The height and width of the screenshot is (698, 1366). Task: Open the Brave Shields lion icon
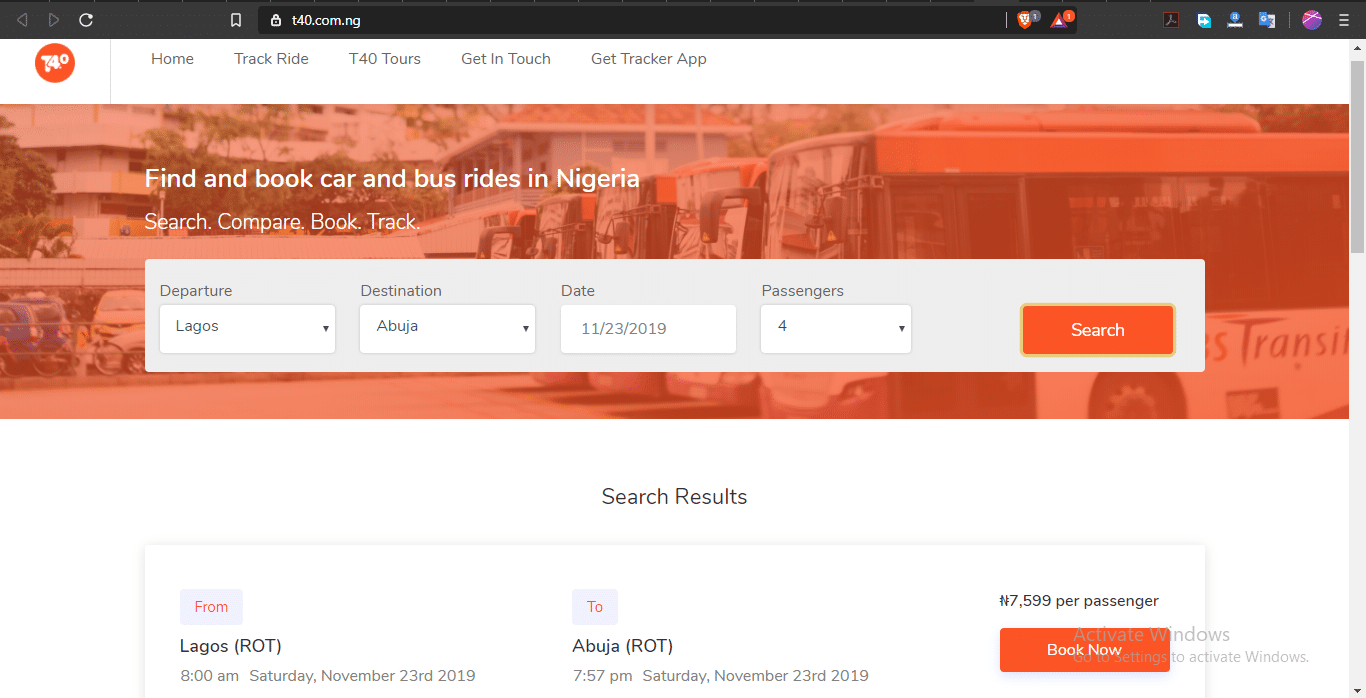click(1025, 20)
